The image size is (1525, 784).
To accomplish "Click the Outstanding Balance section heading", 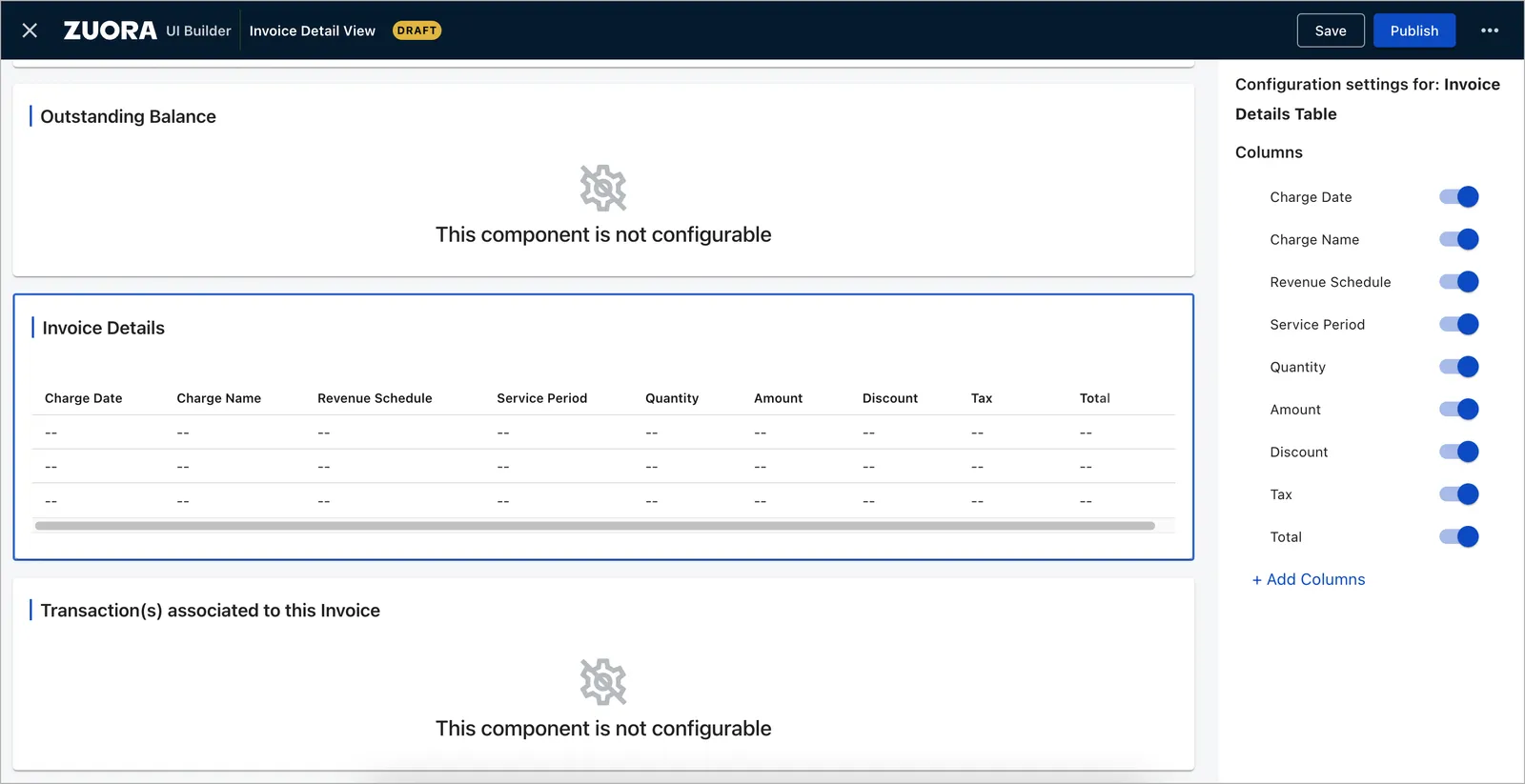I will pos(129,116).
